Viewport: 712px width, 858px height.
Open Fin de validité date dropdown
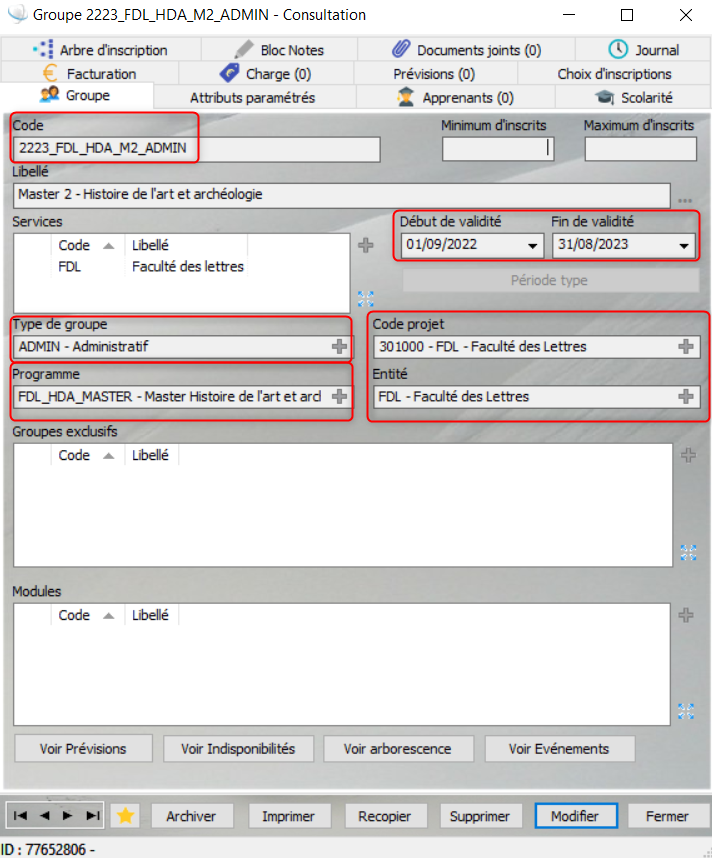(684, 246)
